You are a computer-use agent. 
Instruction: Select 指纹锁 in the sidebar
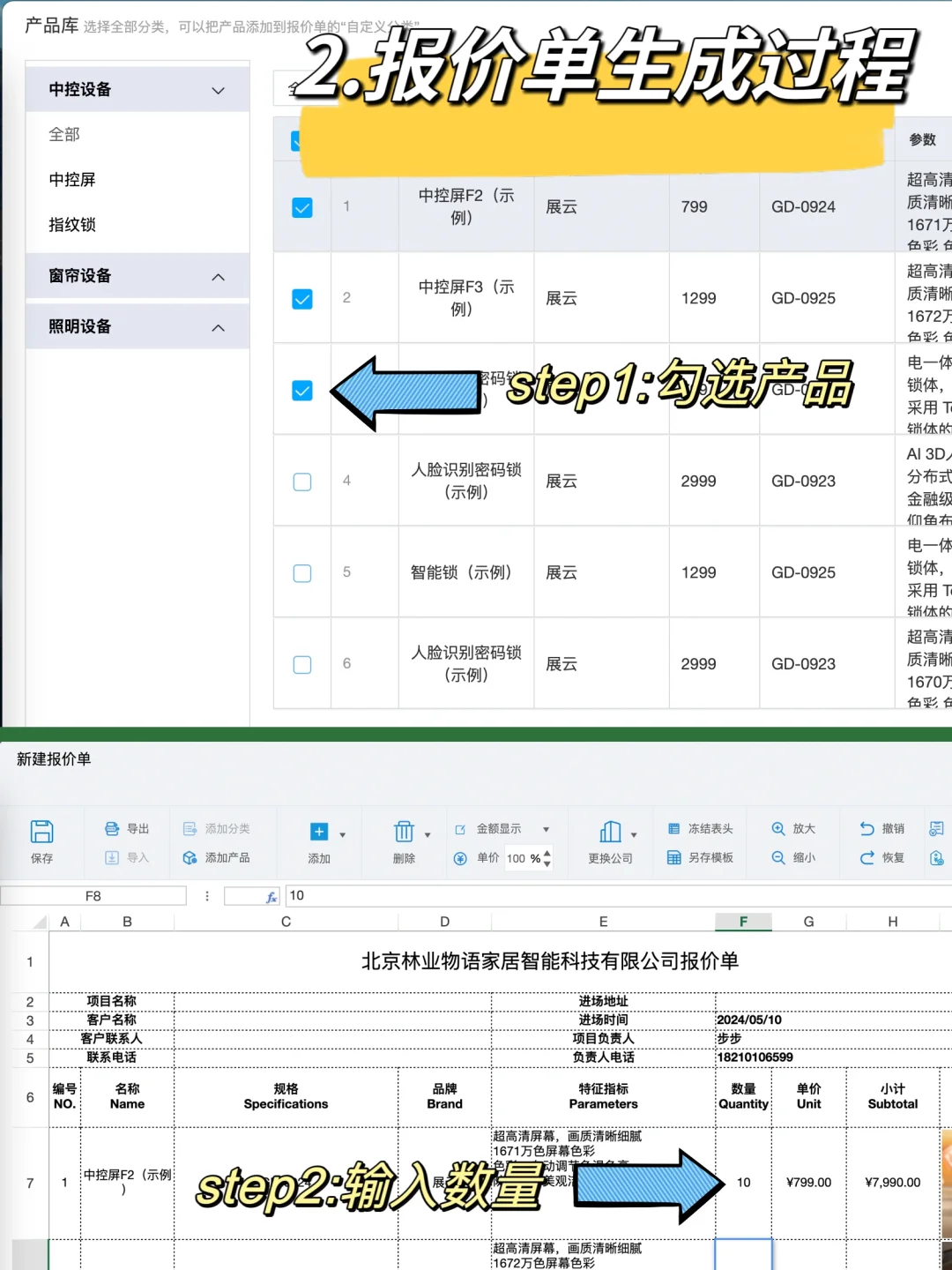(x=71, y=225)
